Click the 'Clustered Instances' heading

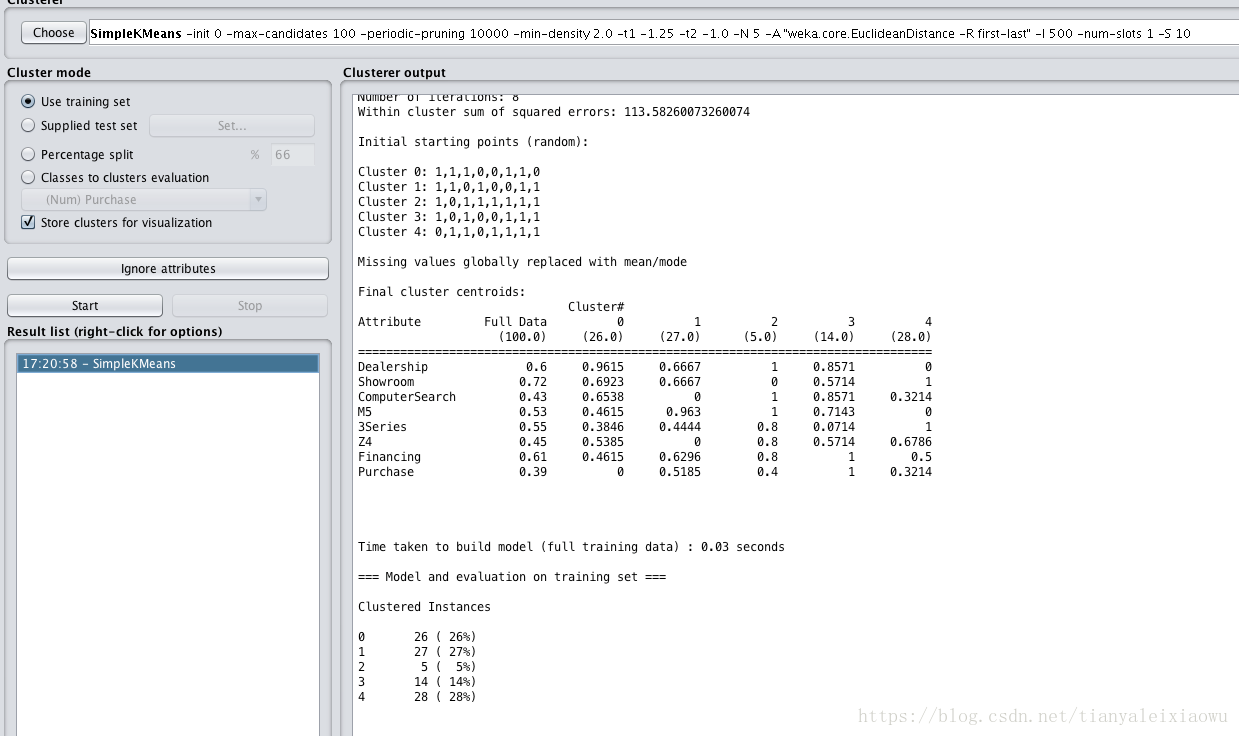[x=424, y=607]
